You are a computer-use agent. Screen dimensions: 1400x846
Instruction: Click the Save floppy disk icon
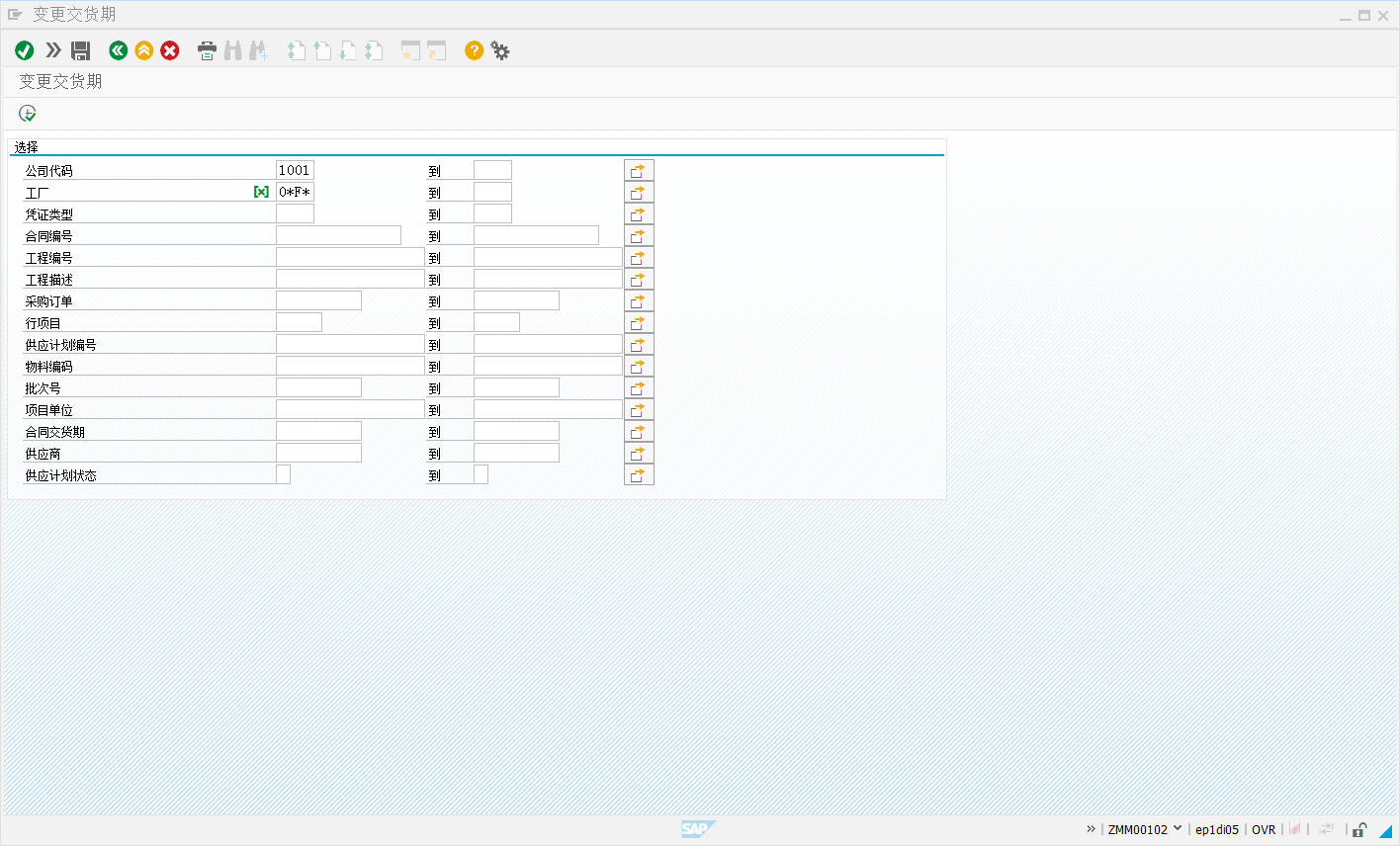click(x=81, y=50)
